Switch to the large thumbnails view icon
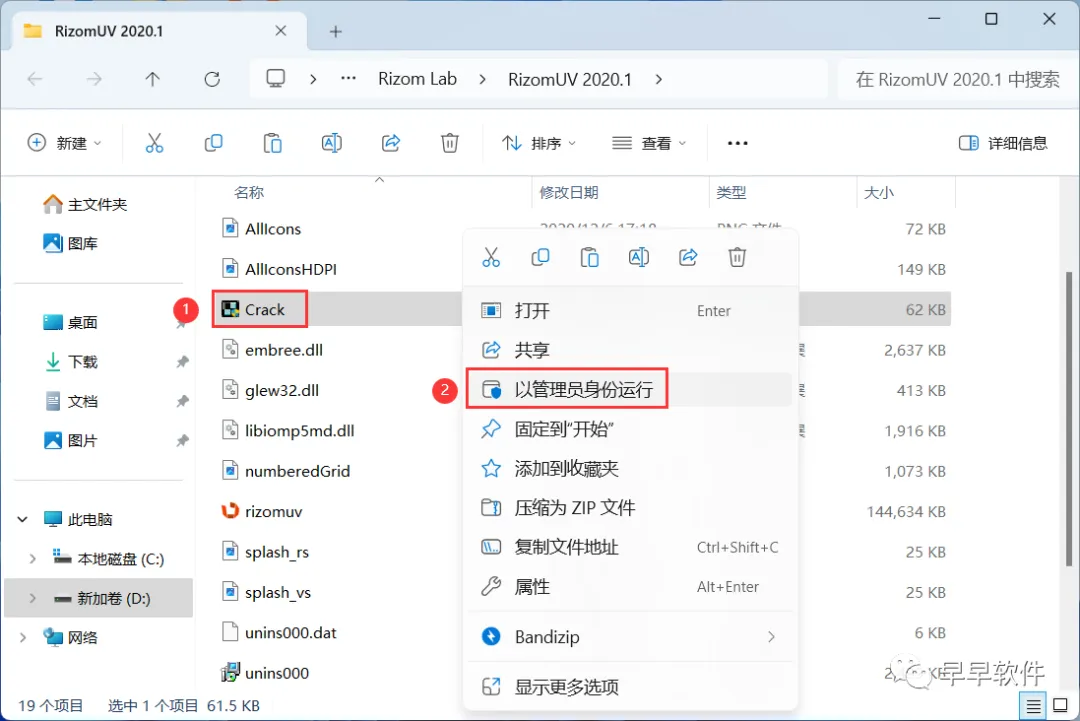The height and width of the screenshot is (721, 1080). (1061, 706)
